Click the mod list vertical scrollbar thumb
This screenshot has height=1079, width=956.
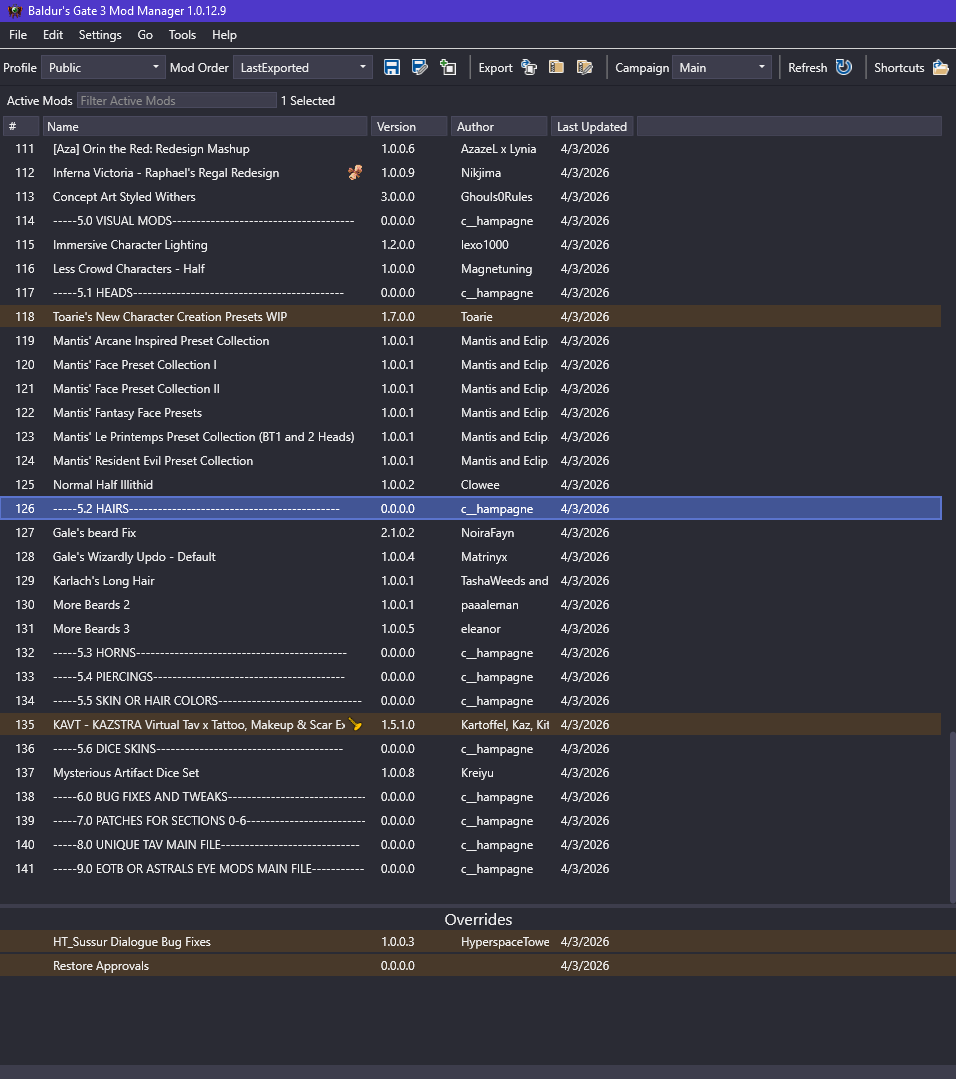click(x=951, y=816)
